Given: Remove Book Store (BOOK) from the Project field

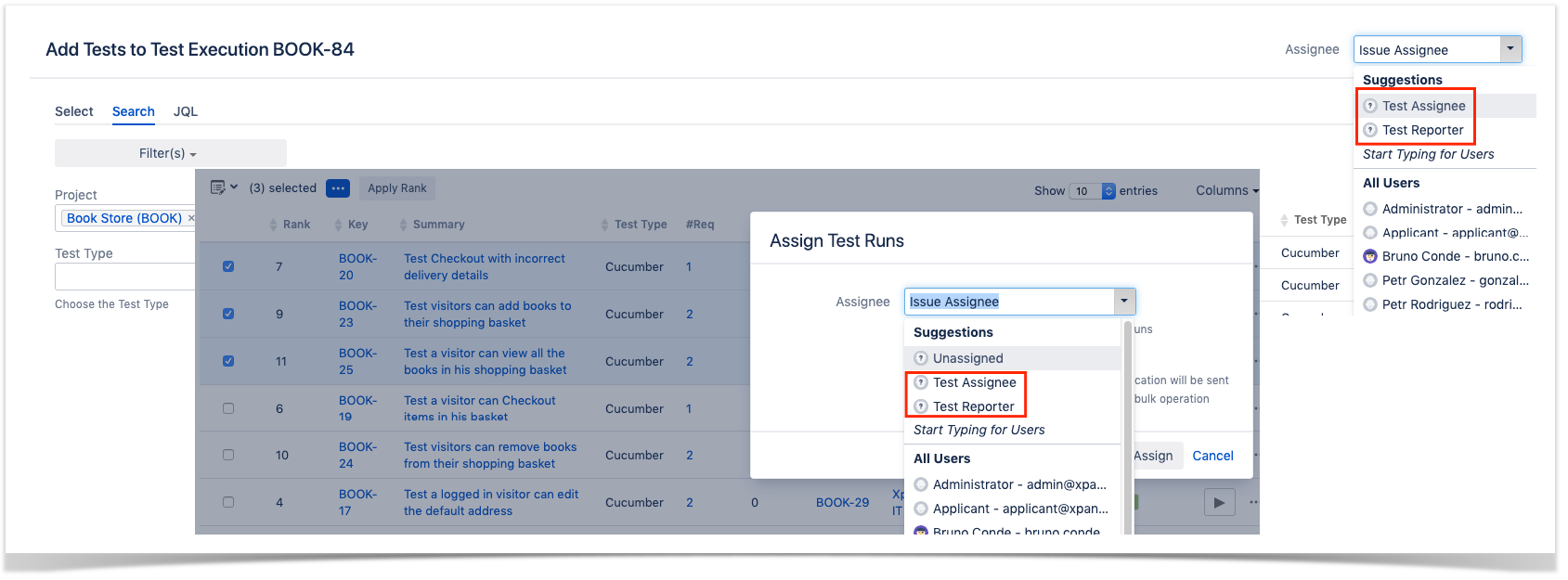Looking at the screenshot, I should point(191,218).
